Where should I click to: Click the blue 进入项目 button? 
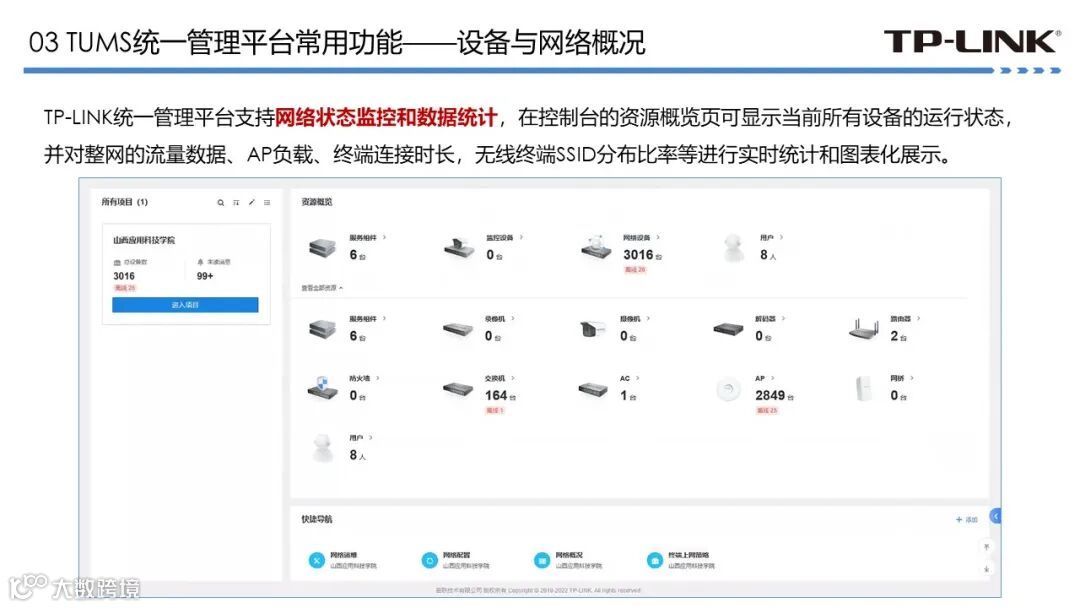[x=185, y=305]
